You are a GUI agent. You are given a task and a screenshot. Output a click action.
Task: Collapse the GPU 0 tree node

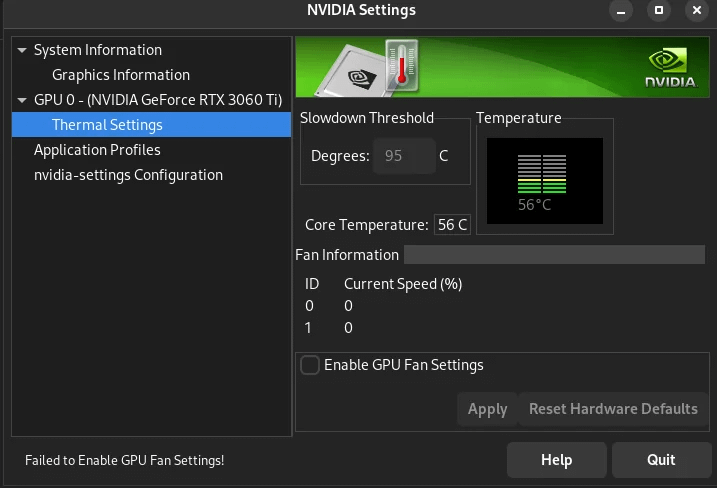(22, 100)
